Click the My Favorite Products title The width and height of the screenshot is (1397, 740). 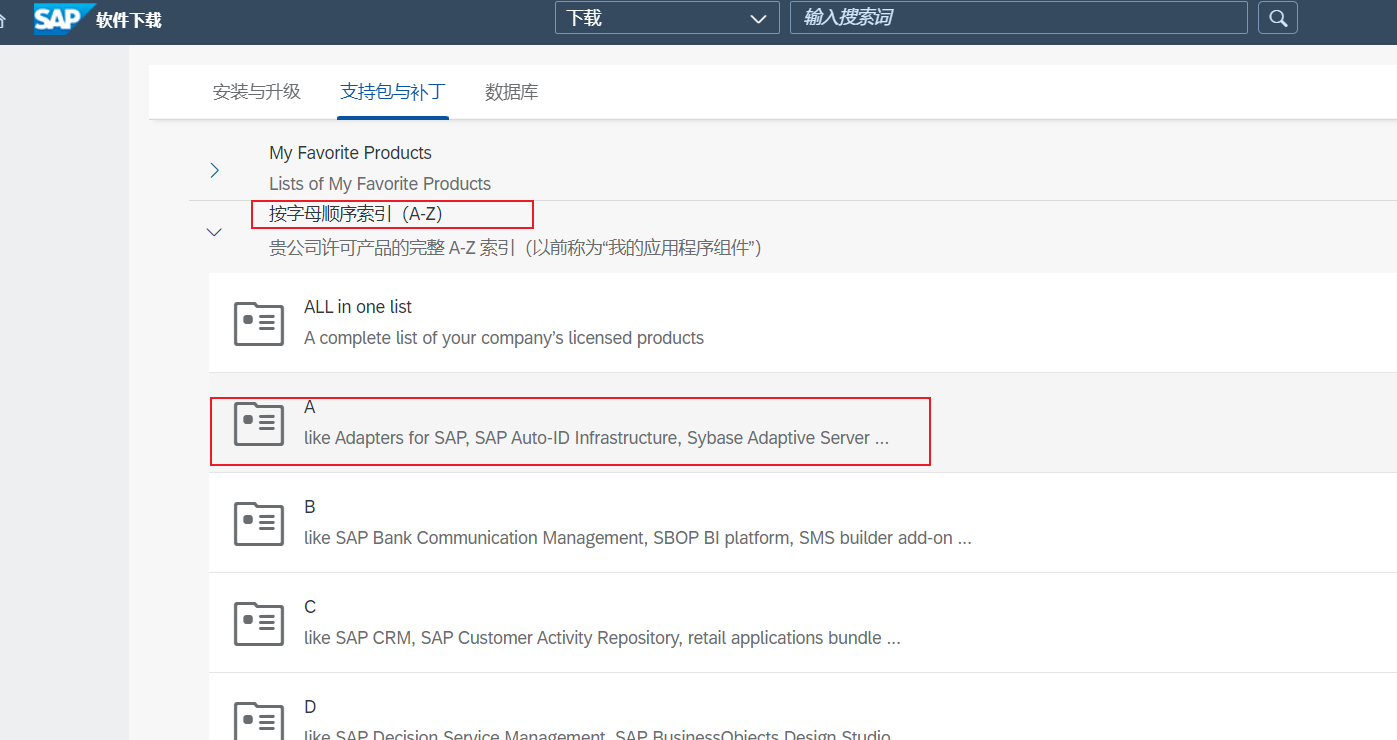350,153
